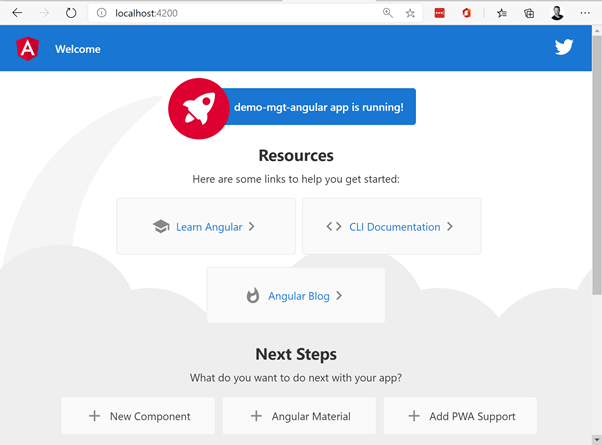The width and height of the screenshot is (602, 445).
Task: Open the Collections icon
Action: pos(529,13)
